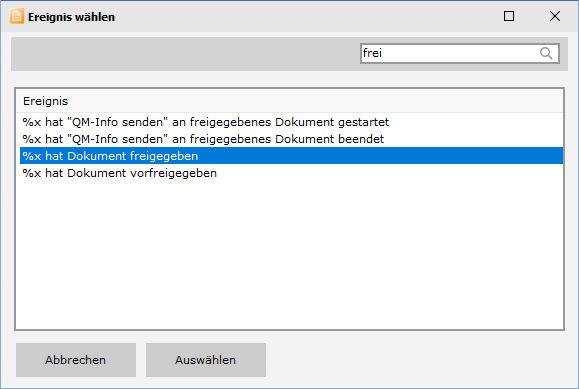Image resolution: width=579 pixels, height=389 pixels.
Task: Click the Abbrechen button
Action: (x=76, y=360)
